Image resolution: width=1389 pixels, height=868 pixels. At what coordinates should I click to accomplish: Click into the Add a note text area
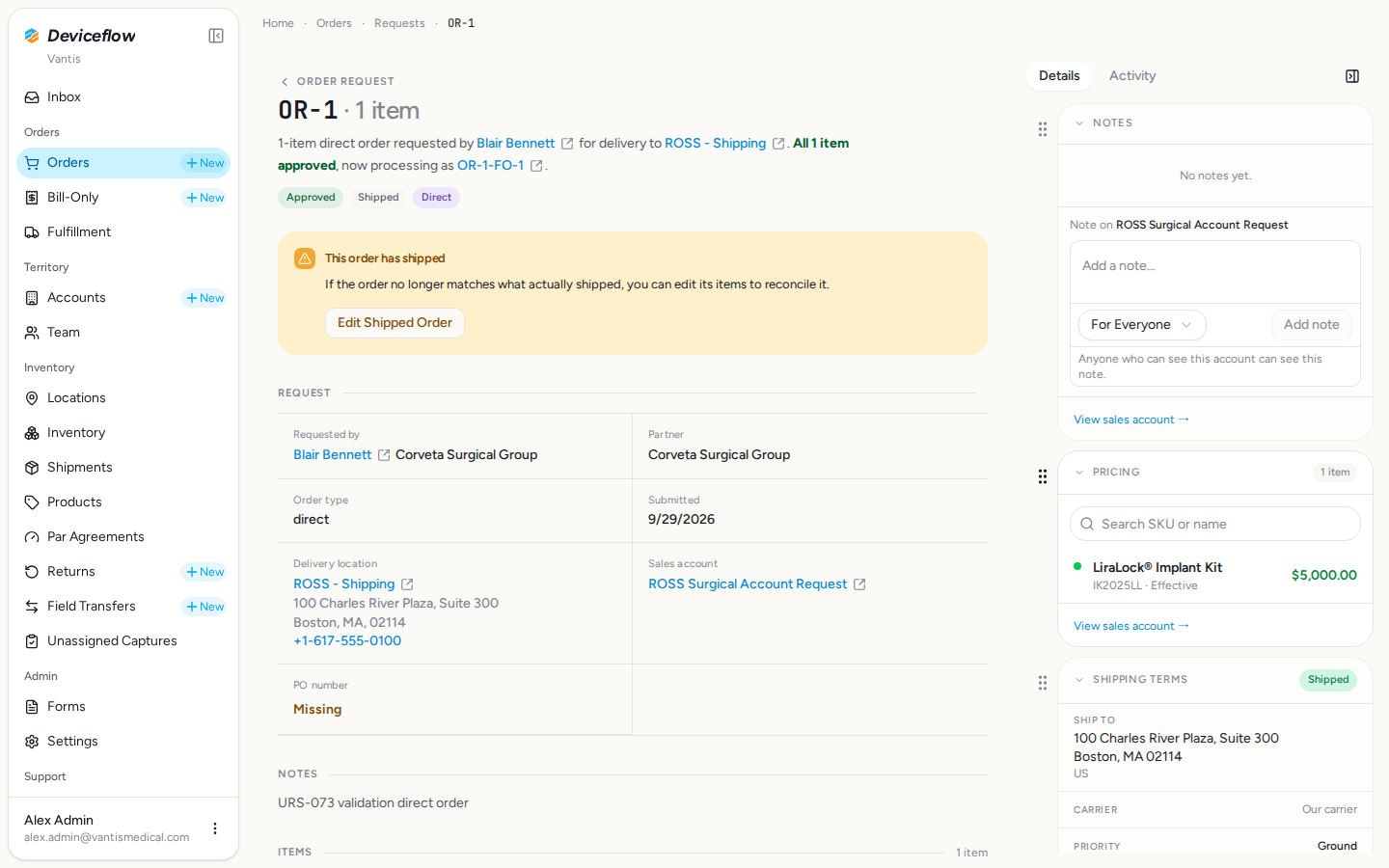[1215, 272]
